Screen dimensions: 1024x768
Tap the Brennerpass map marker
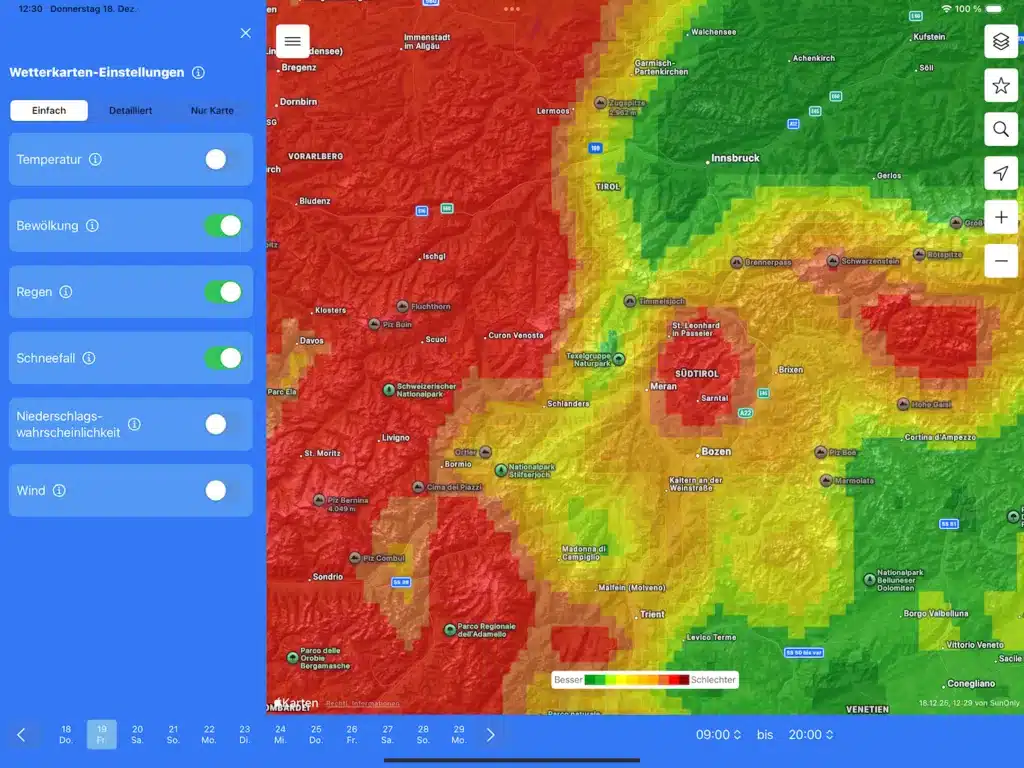pos(737,263)
